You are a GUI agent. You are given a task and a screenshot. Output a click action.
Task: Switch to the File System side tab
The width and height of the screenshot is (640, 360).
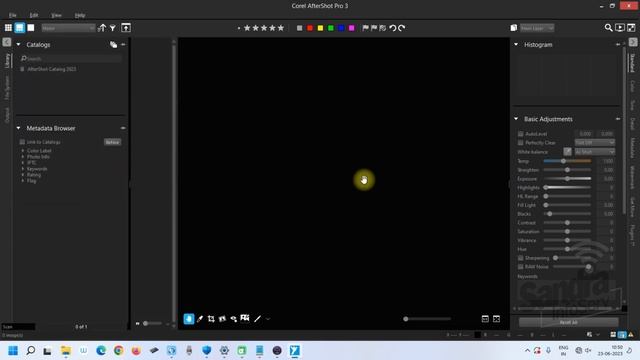pos(7,87)
